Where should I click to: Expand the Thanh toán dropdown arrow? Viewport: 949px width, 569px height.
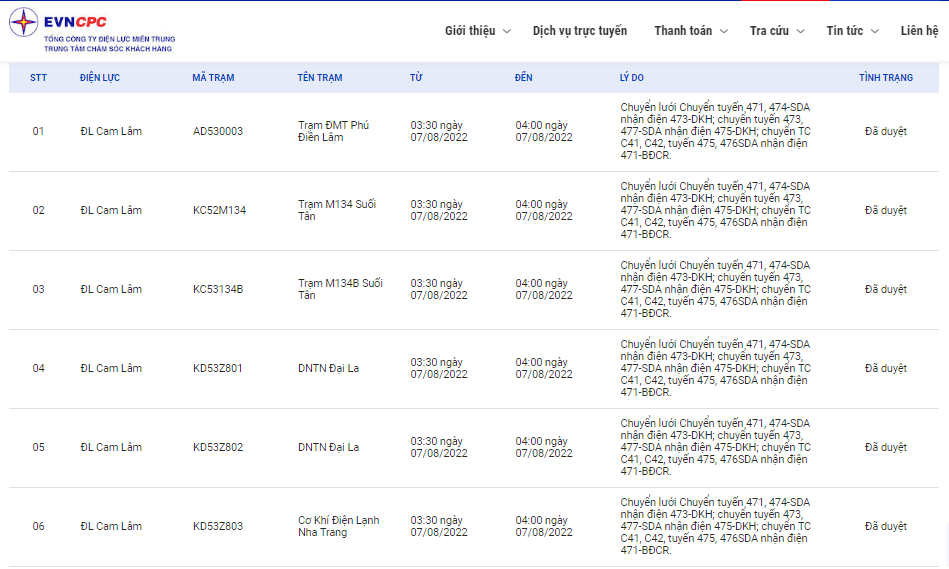(724, 32)
